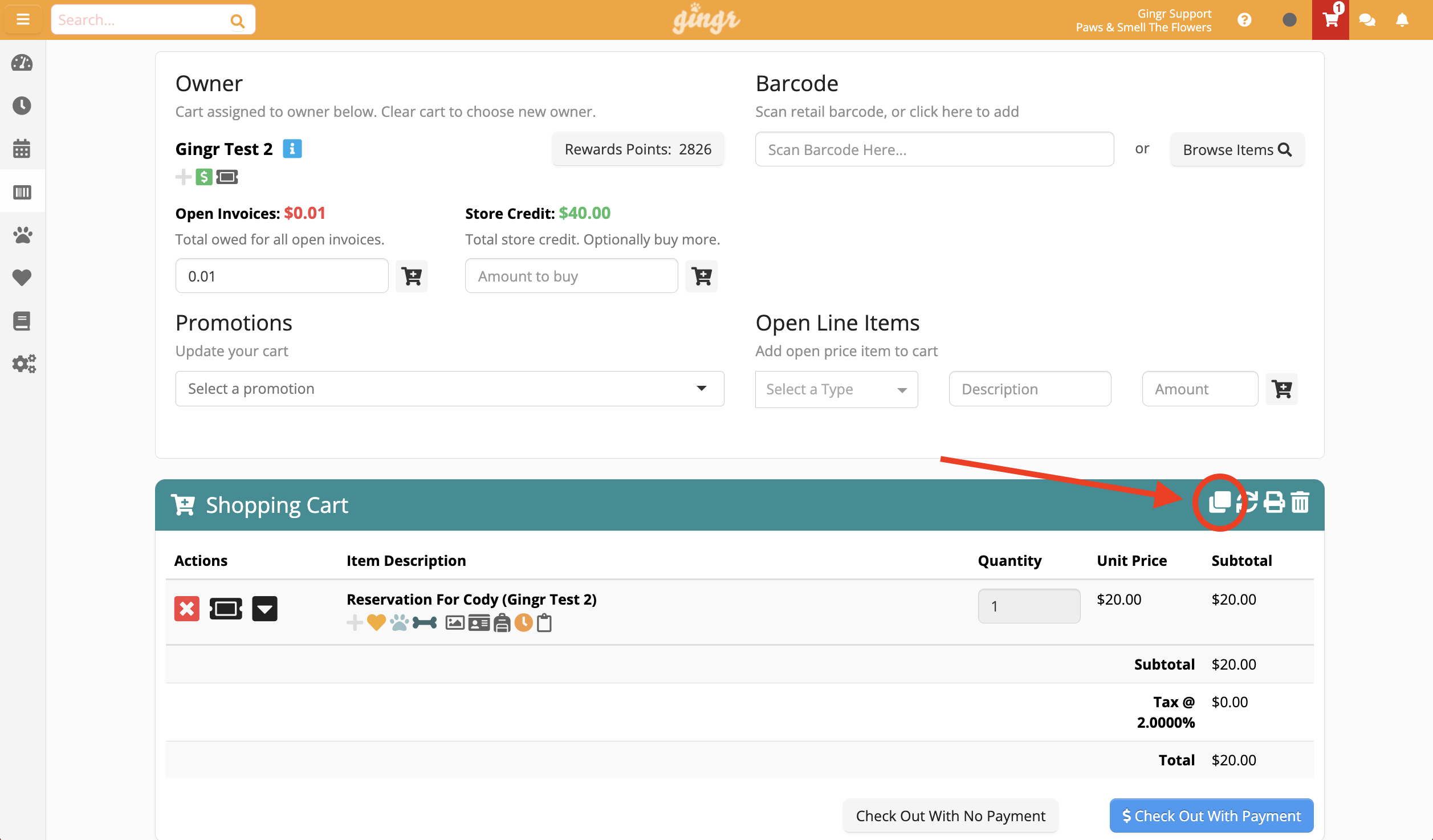Click the open line item Amount field

pyautogui.click(x=1200, y=389)
